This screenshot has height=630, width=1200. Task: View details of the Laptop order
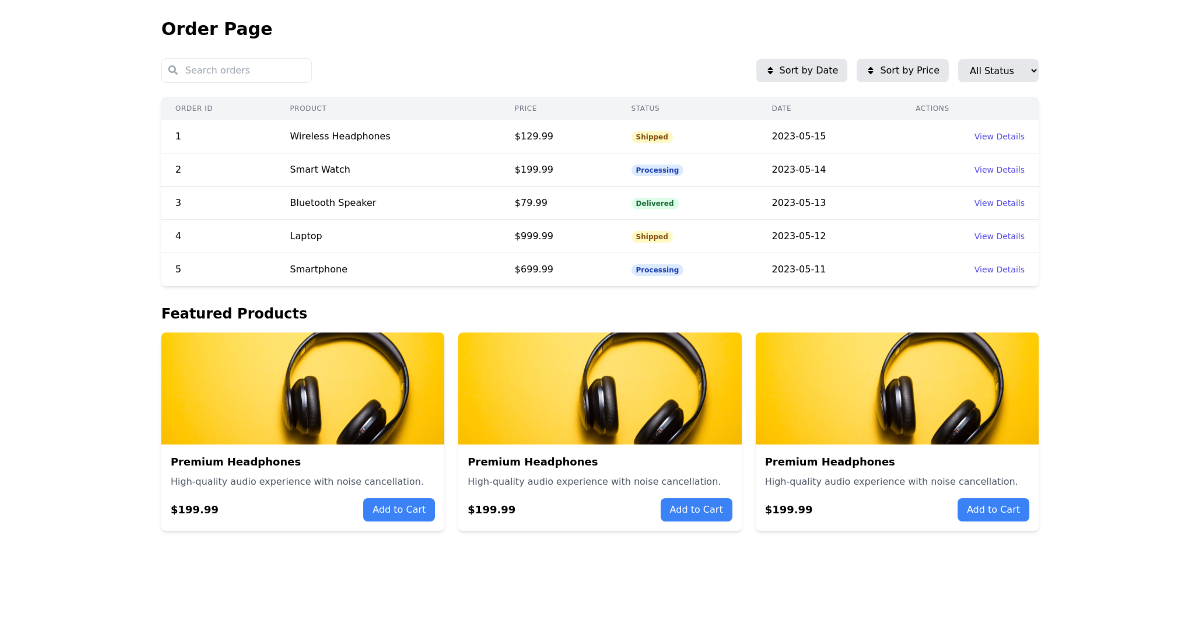pyautogui.click(x=999, y=236)
